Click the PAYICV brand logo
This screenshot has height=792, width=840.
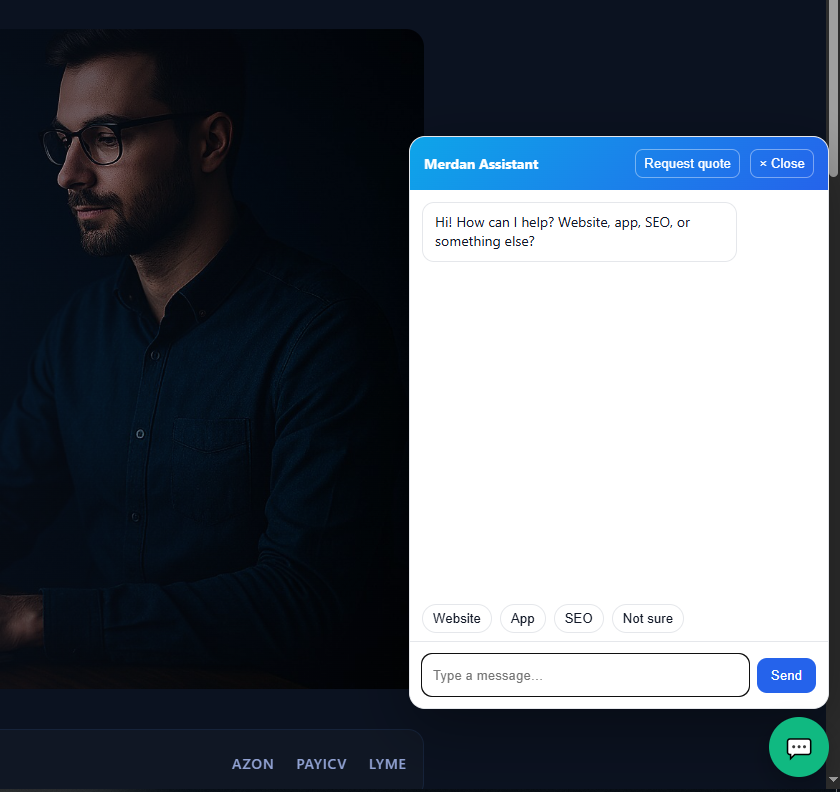point(321,764)
